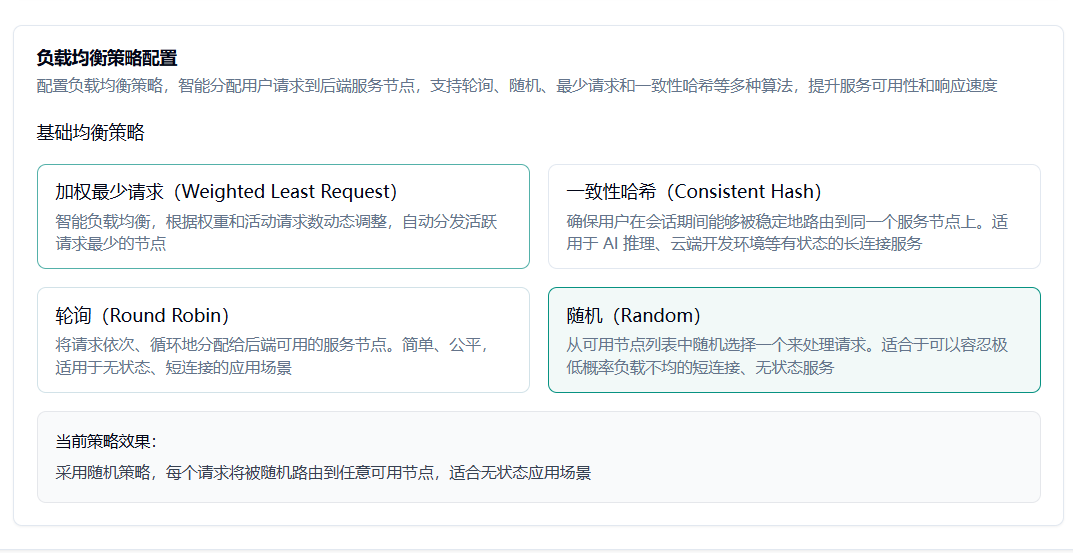
Task: Select the 加权最少请求 (Weighted Least Request) strategy card
Action: tap(283, 216)
